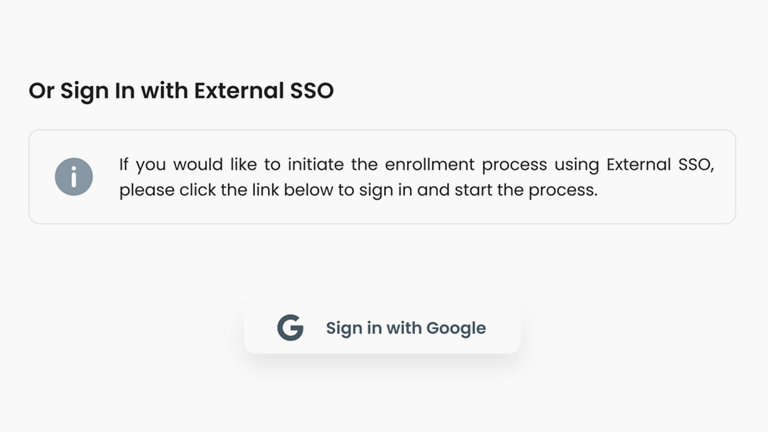Click the word "Google" in the sign-in button

coord(456,328)
